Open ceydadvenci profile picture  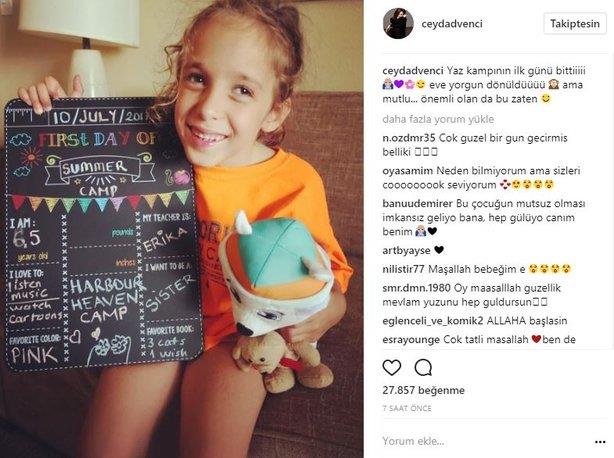(398, 23)
